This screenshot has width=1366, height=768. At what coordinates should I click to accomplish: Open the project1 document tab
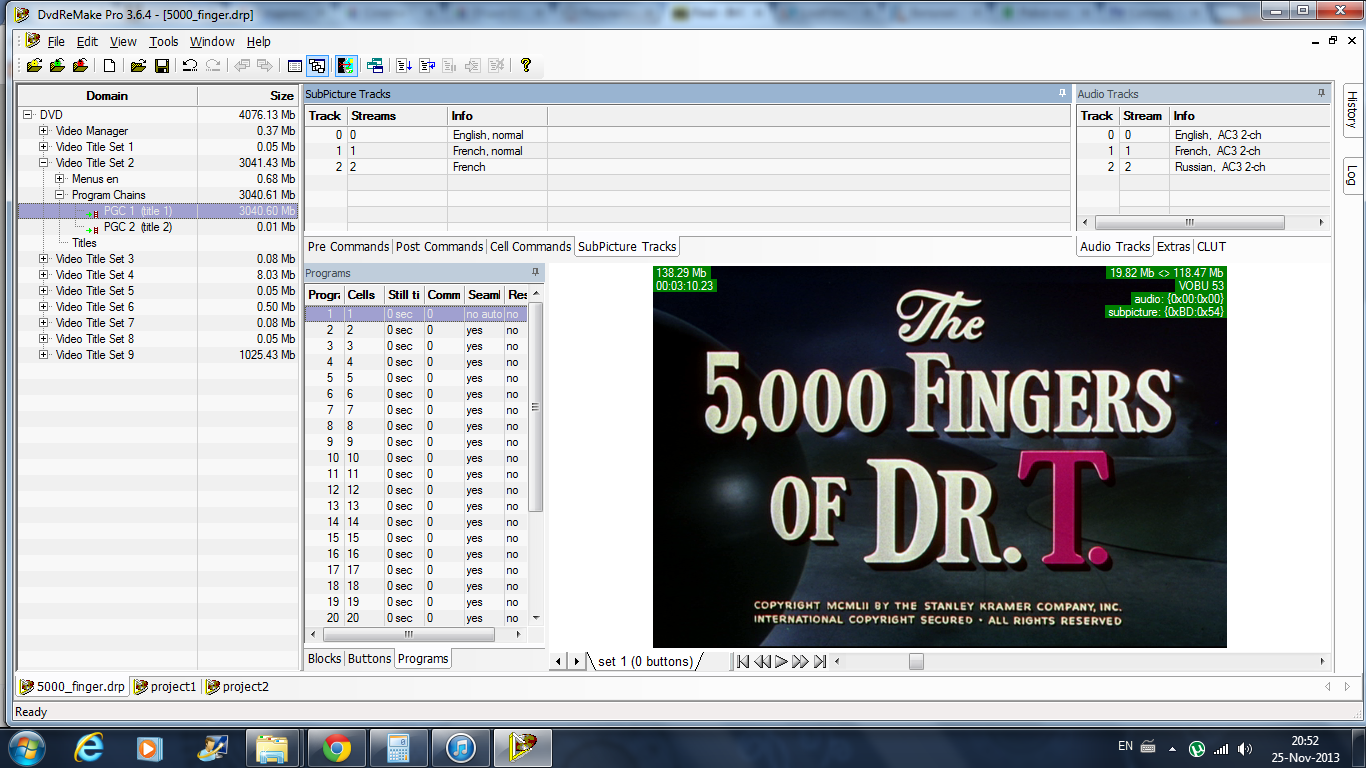(165, 687)
